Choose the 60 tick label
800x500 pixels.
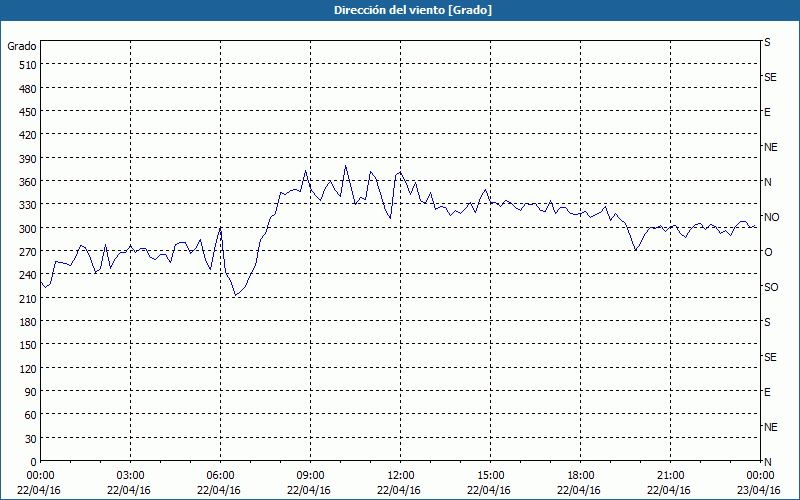tap(31, 415)
